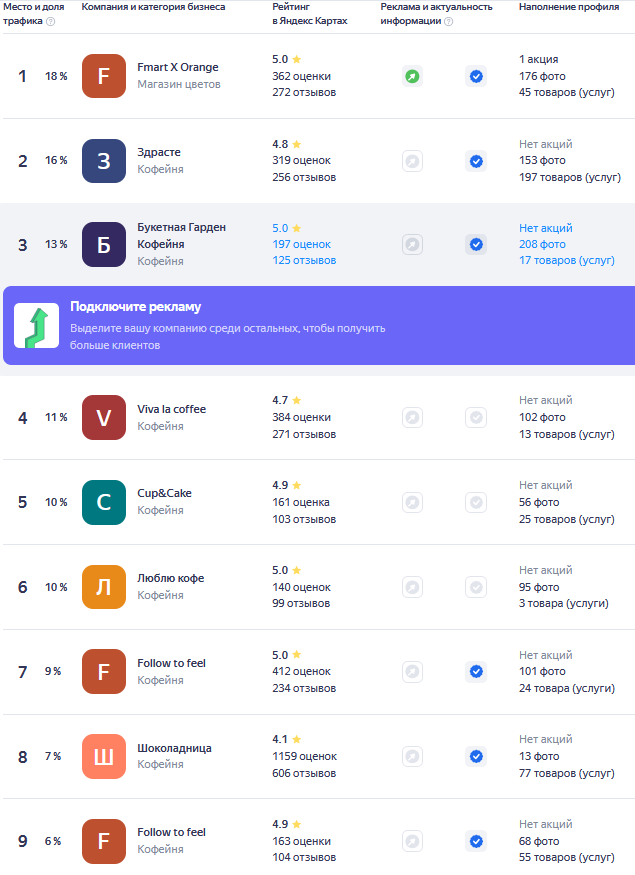
Task: Click the blue verified checkmark for Здрасте
Action: [x=476, y=161]
